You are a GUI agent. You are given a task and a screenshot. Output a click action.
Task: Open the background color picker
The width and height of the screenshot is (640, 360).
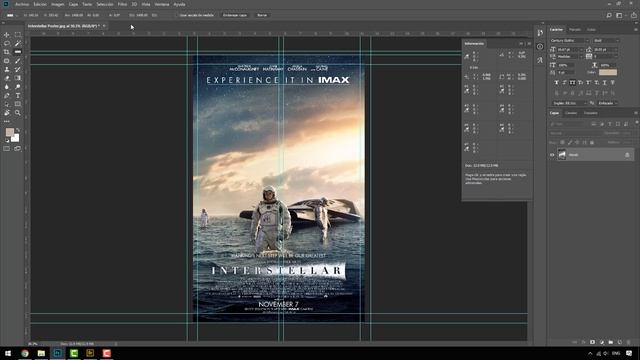click(16, 139)
